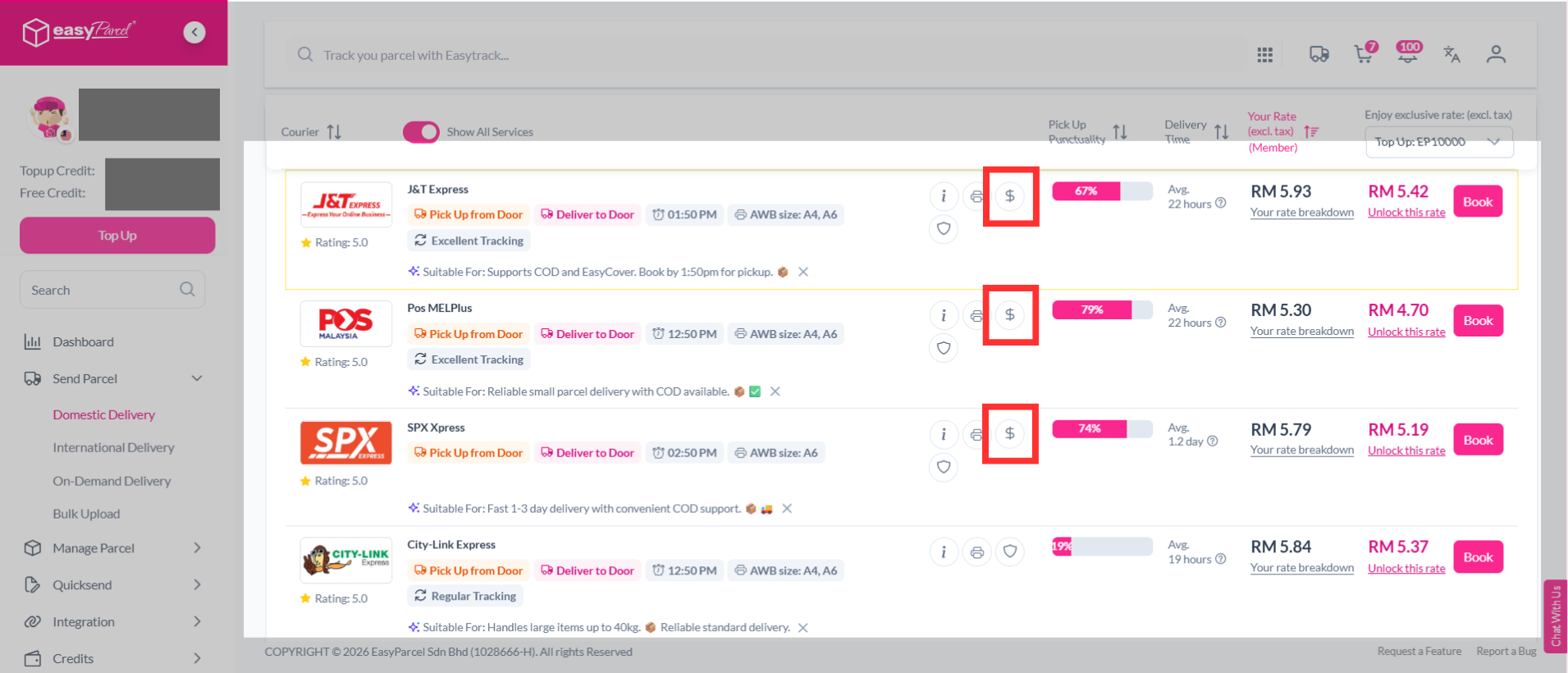1568x673 pixels.
Task: Open the notifications bell showing 100
Action: coord(1409,53)
